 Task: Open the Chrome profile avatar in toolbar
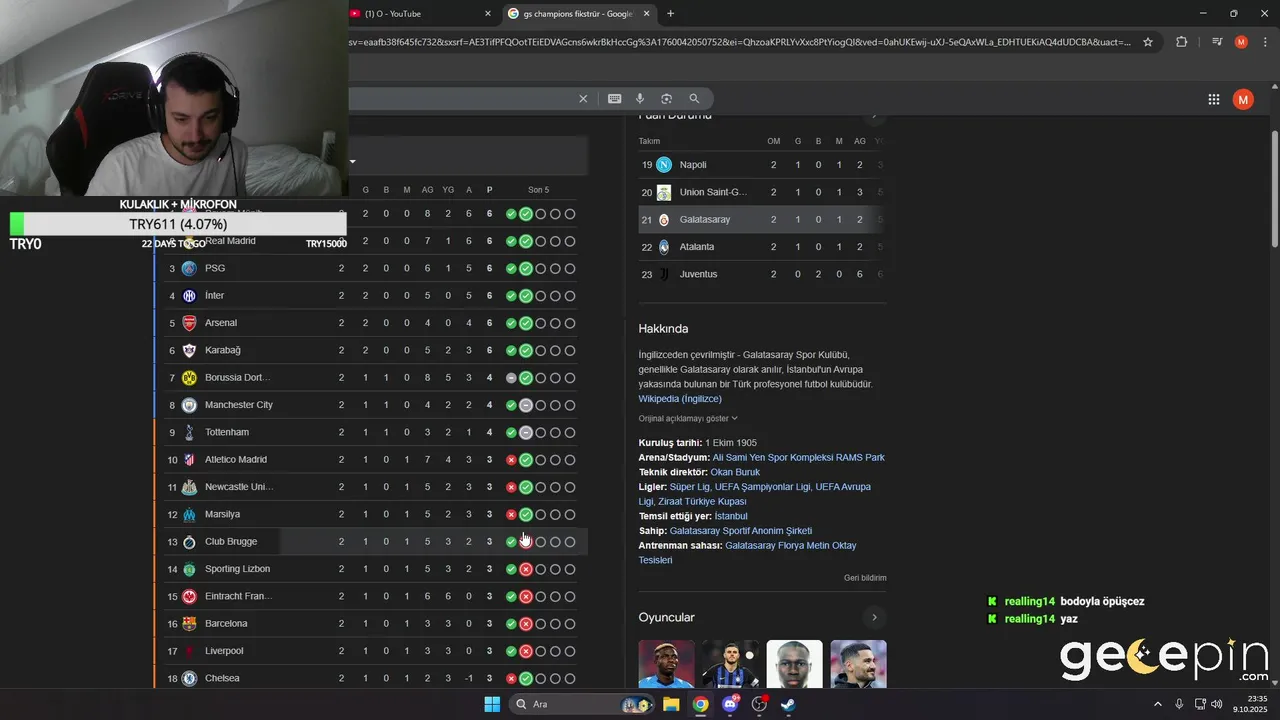pyautogui.click(x=1241, y=42)
